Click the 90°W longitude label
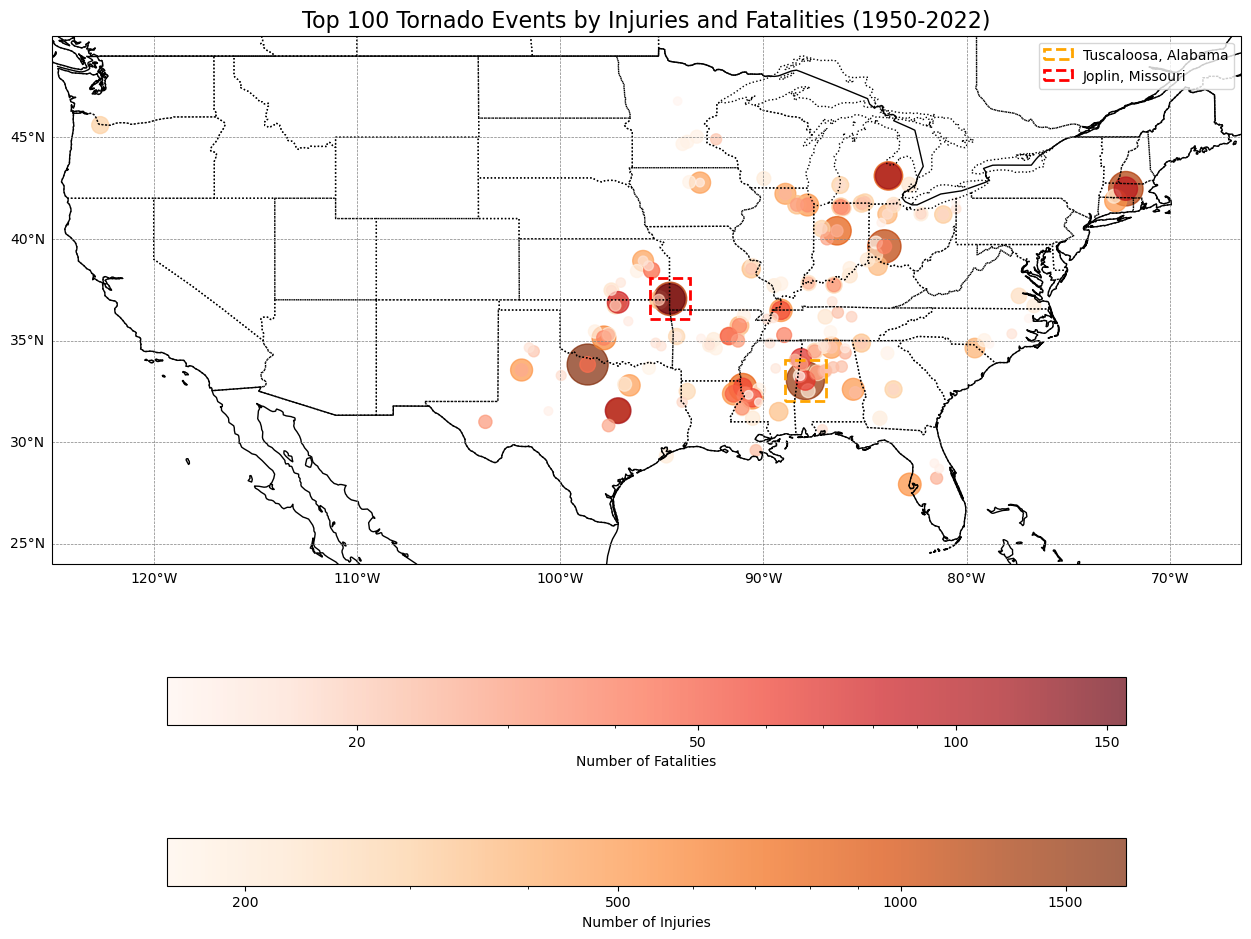This screenshot has height=939, width=1251. 763,578
